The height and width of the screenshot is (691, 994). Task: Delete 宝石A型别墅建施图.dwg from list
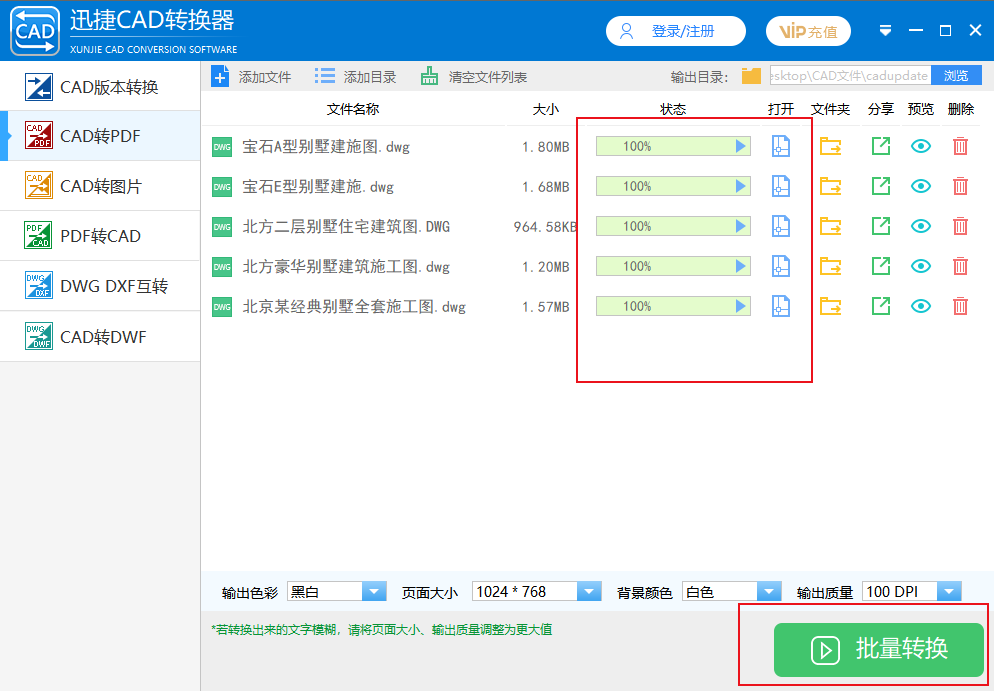pyautogui.click(x=960, y=146)
